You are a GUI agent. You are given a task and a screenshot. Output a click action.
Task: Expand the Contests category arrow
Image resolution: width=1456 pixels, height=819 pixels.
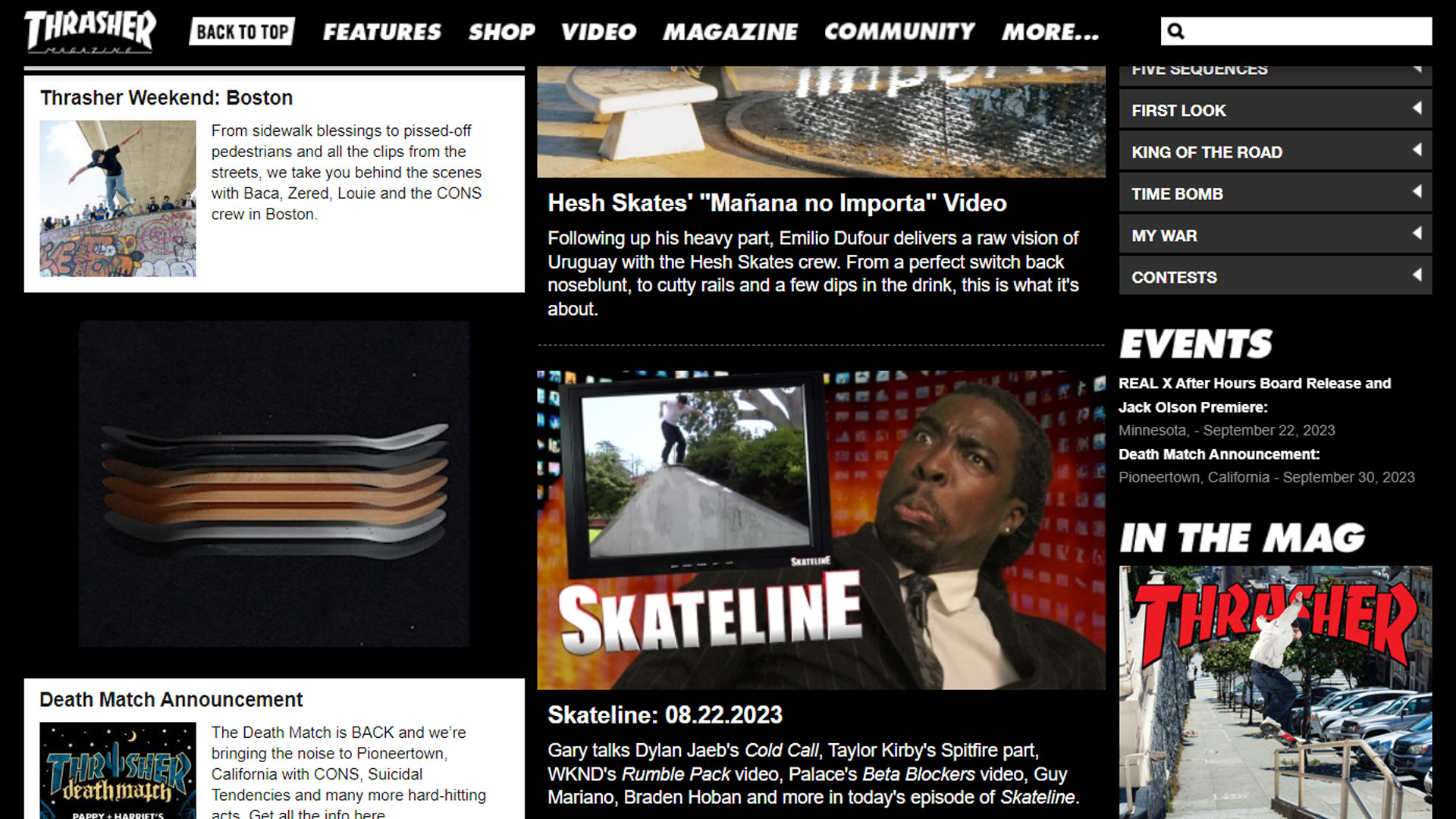(1417, 275)
